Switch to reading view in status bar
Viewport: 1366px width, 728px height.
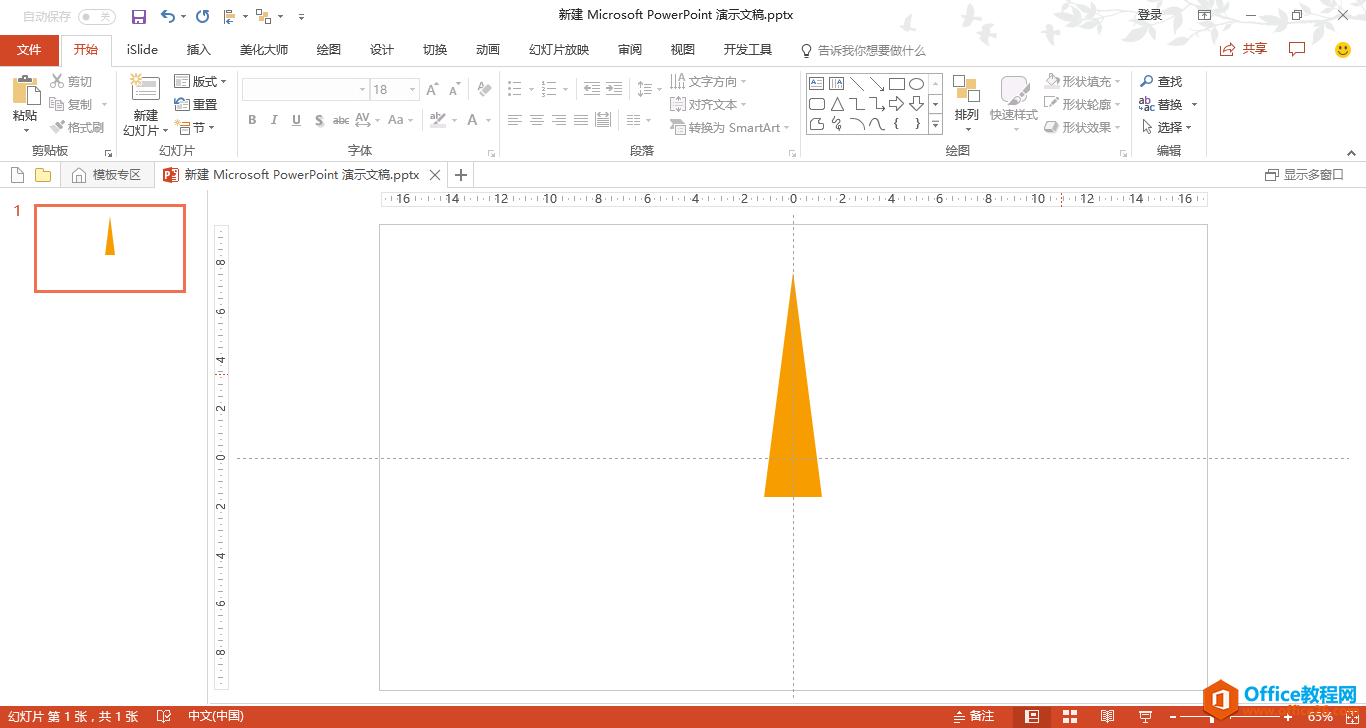[x=1107, y=716]
